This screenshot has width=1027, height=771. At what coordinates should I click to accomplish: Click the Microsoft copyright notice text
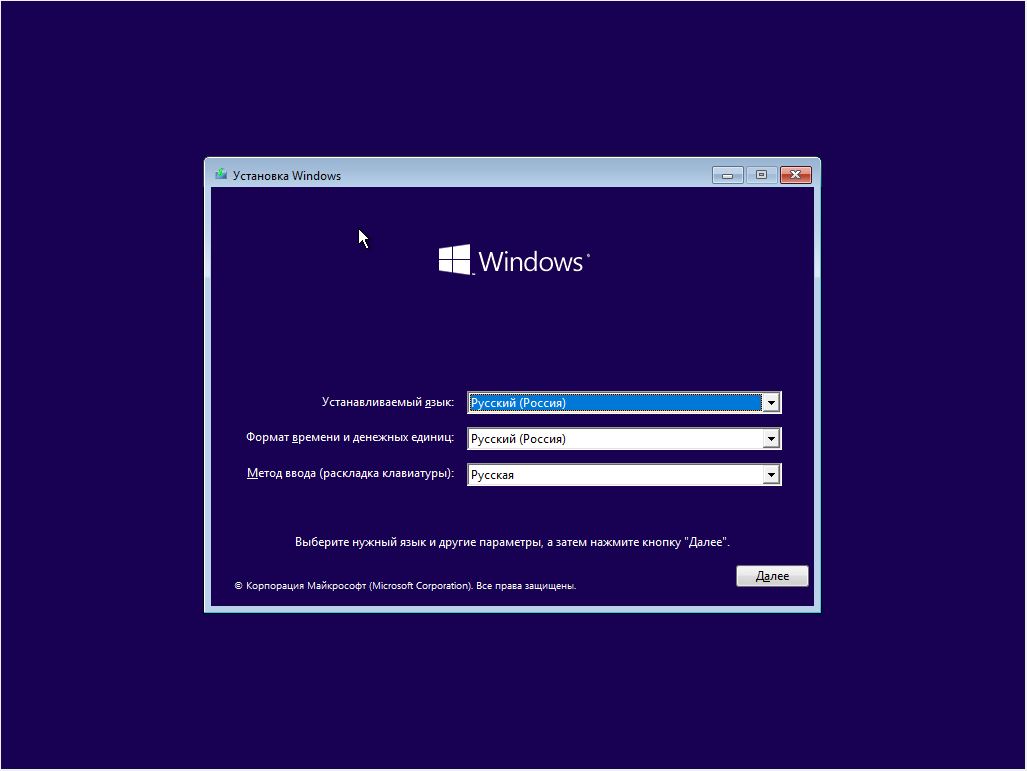tap(405, 586)
